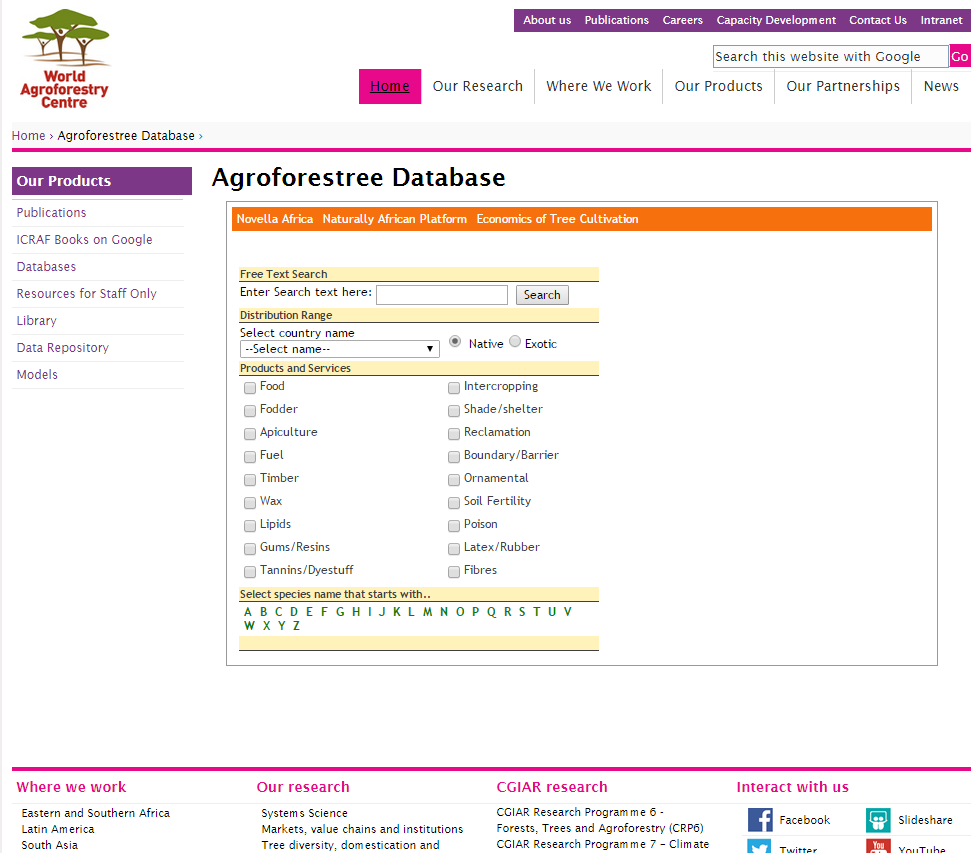Click the World Agroforestry Centre logo
971x853 pixels.
[x=65, y=59]
